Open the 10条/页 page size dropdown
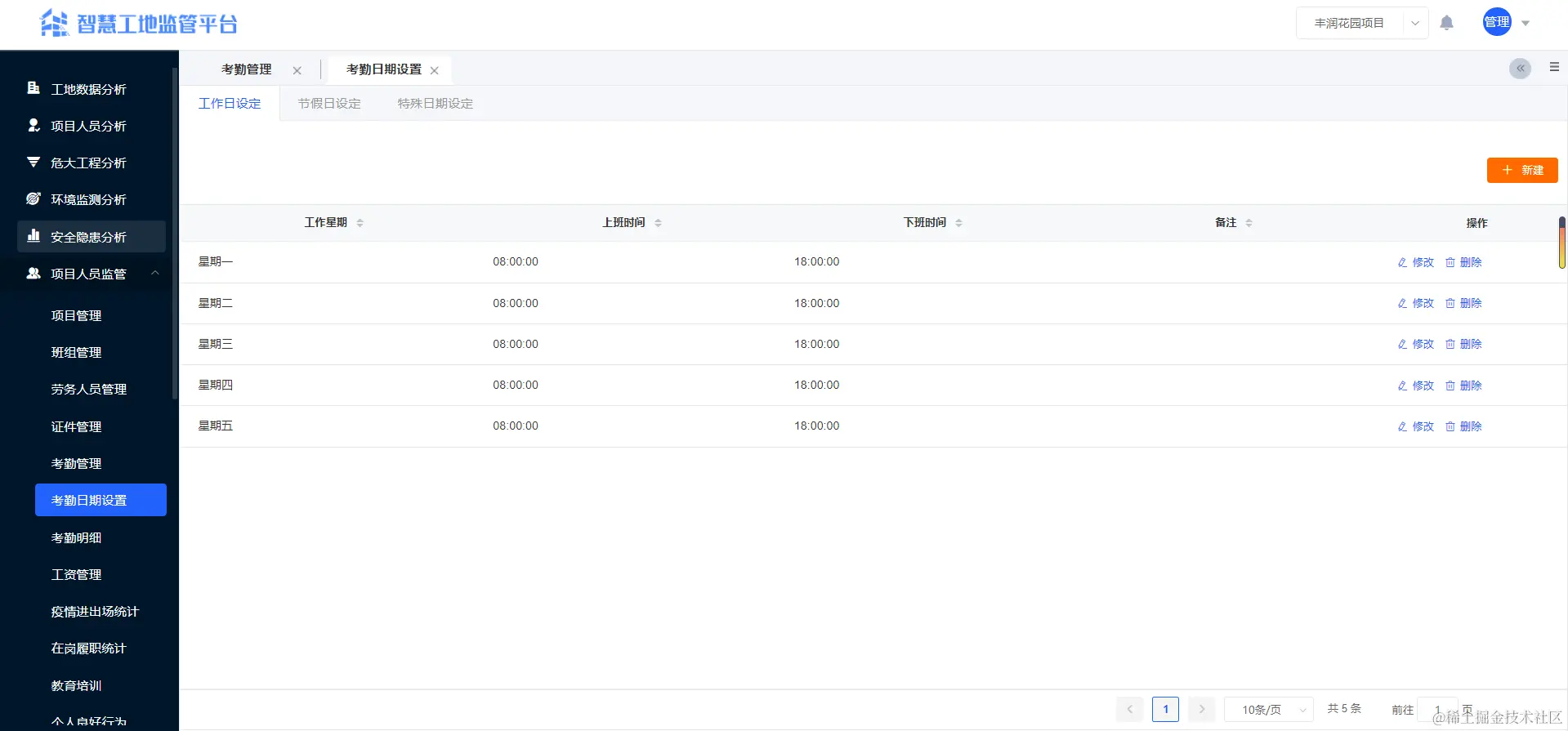Viewport: 1568px width, 731px height. [x=1269, y=709]
